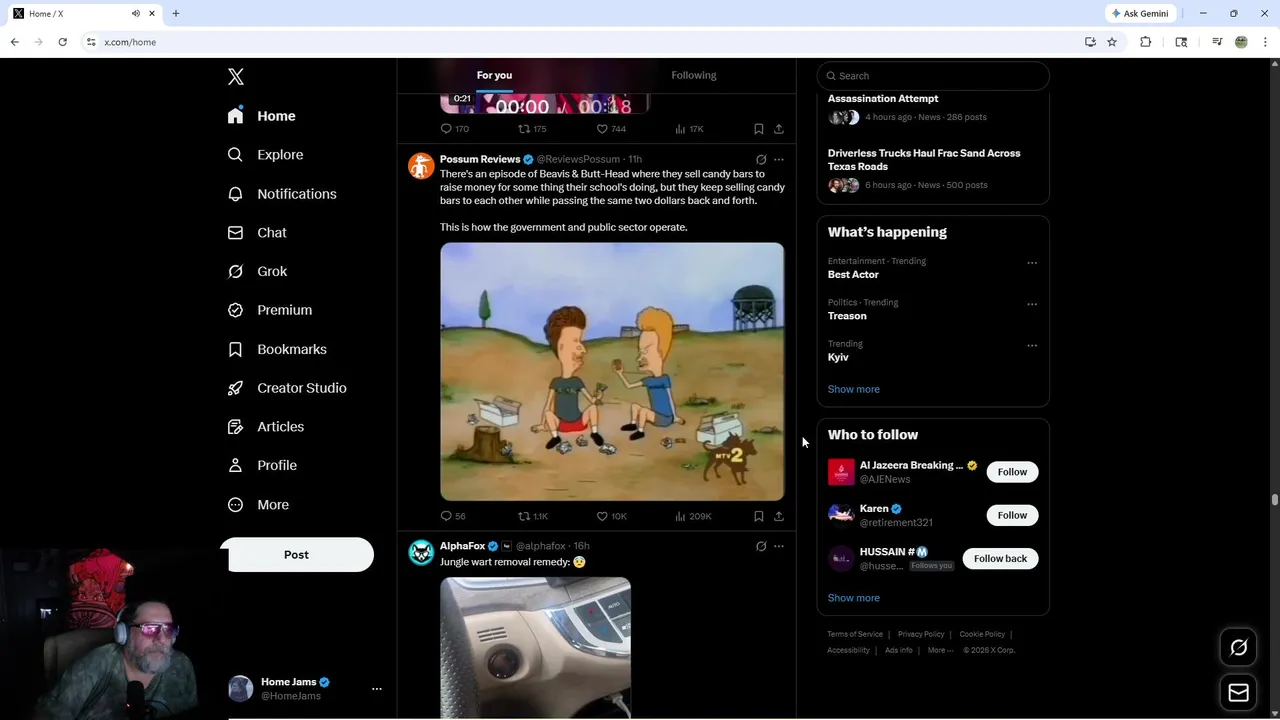Reload the page in browser
The width and height of the screenshot is (1280, 720).
[62, 42]
